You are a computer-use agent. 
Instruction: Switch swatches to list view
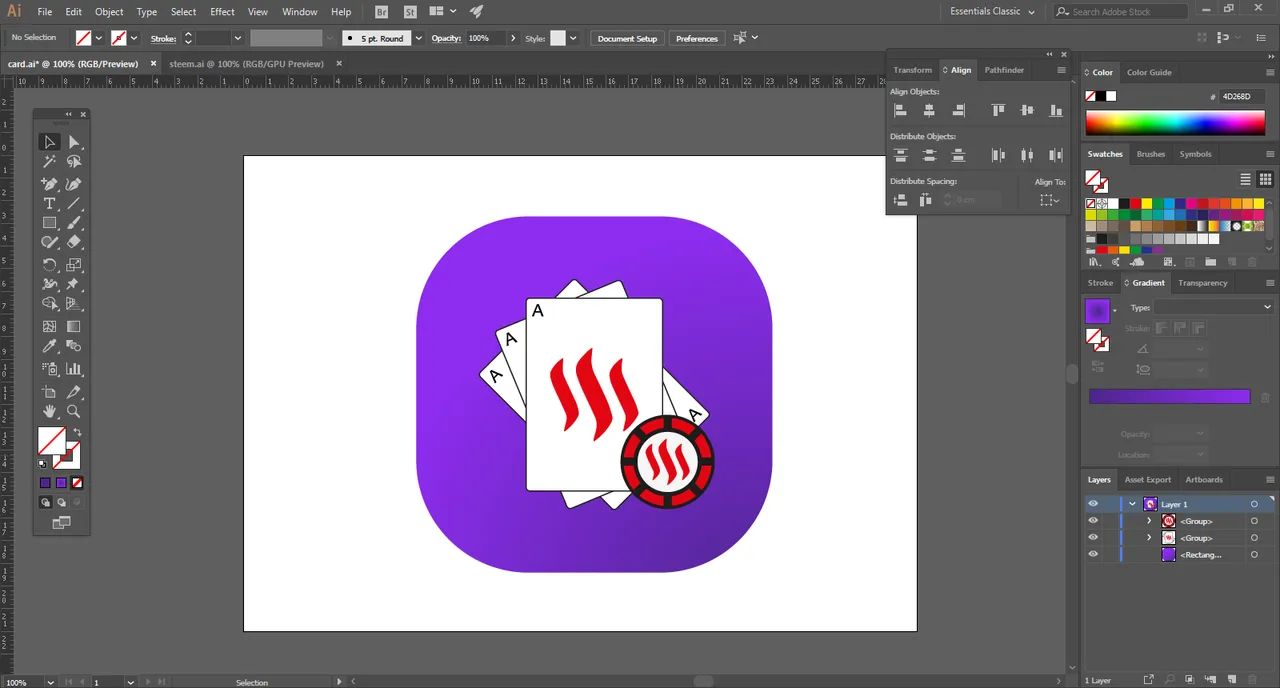[x=1246, y=179]
